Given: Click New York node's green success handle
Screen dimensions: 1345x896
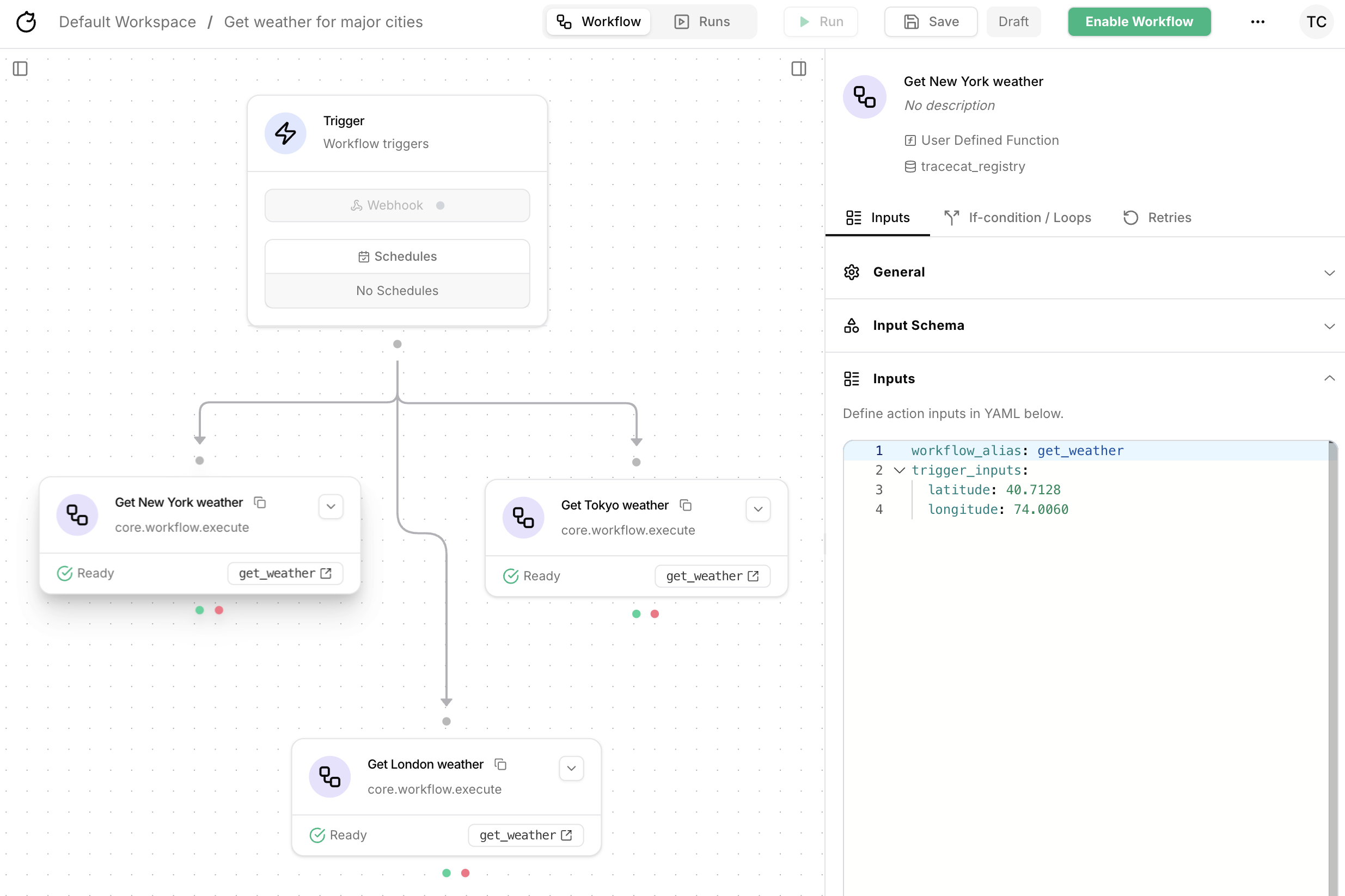Looking at the screenshot, I should pos(199,610).
